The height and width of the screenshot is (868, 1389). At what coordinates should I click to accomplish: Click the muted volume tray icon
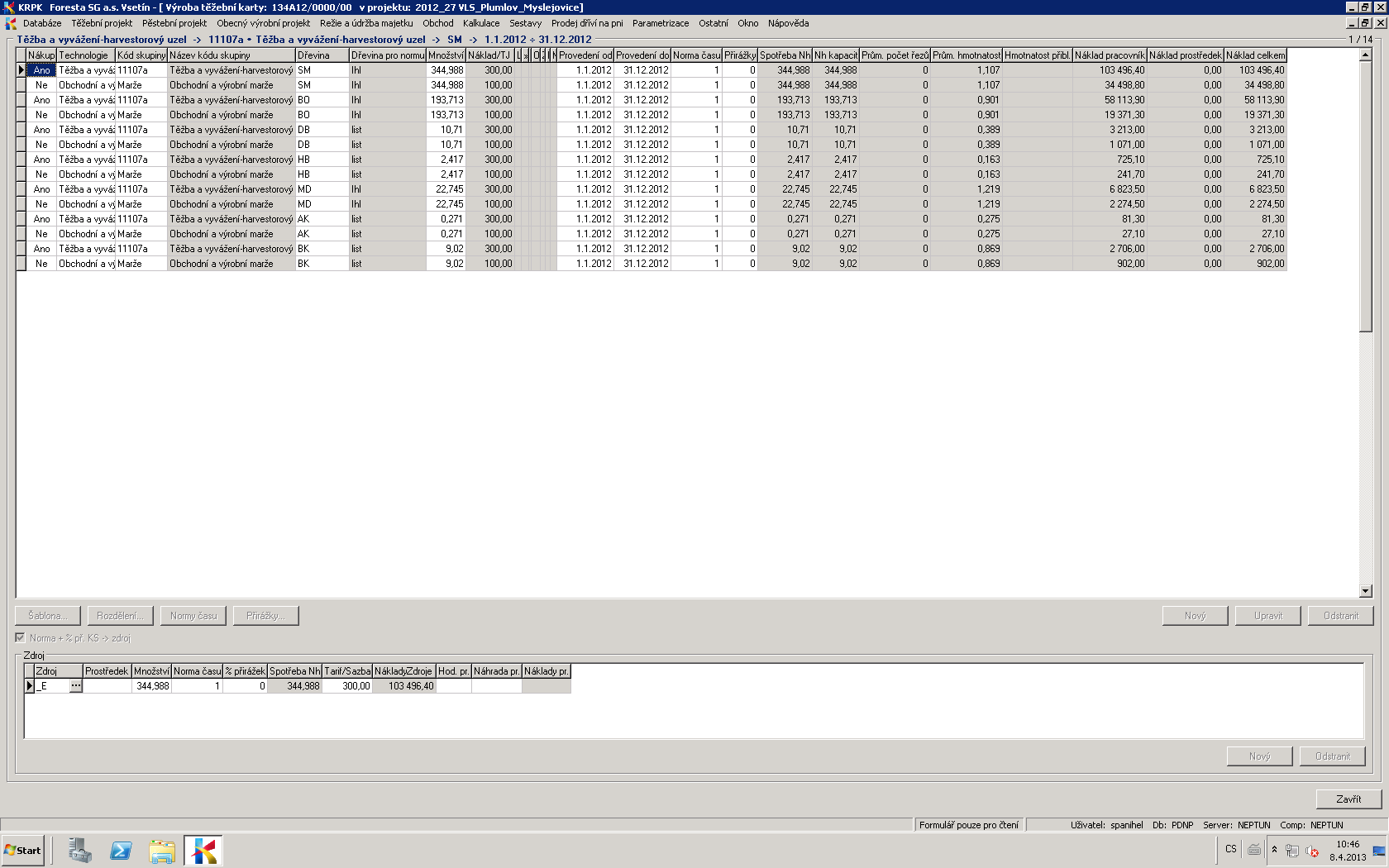[x=1312, y=851]
